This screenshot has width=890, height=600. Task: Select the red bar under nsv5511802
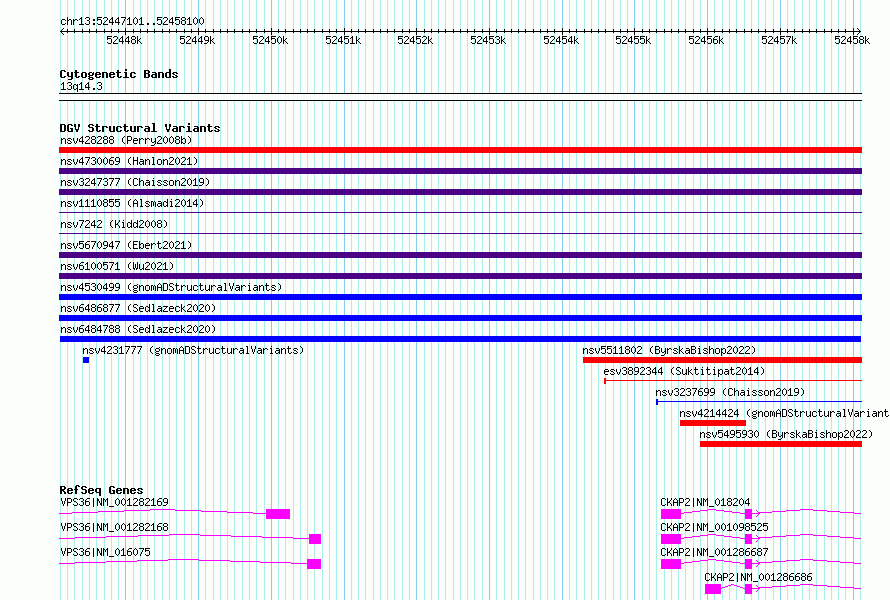click(723, 360)
